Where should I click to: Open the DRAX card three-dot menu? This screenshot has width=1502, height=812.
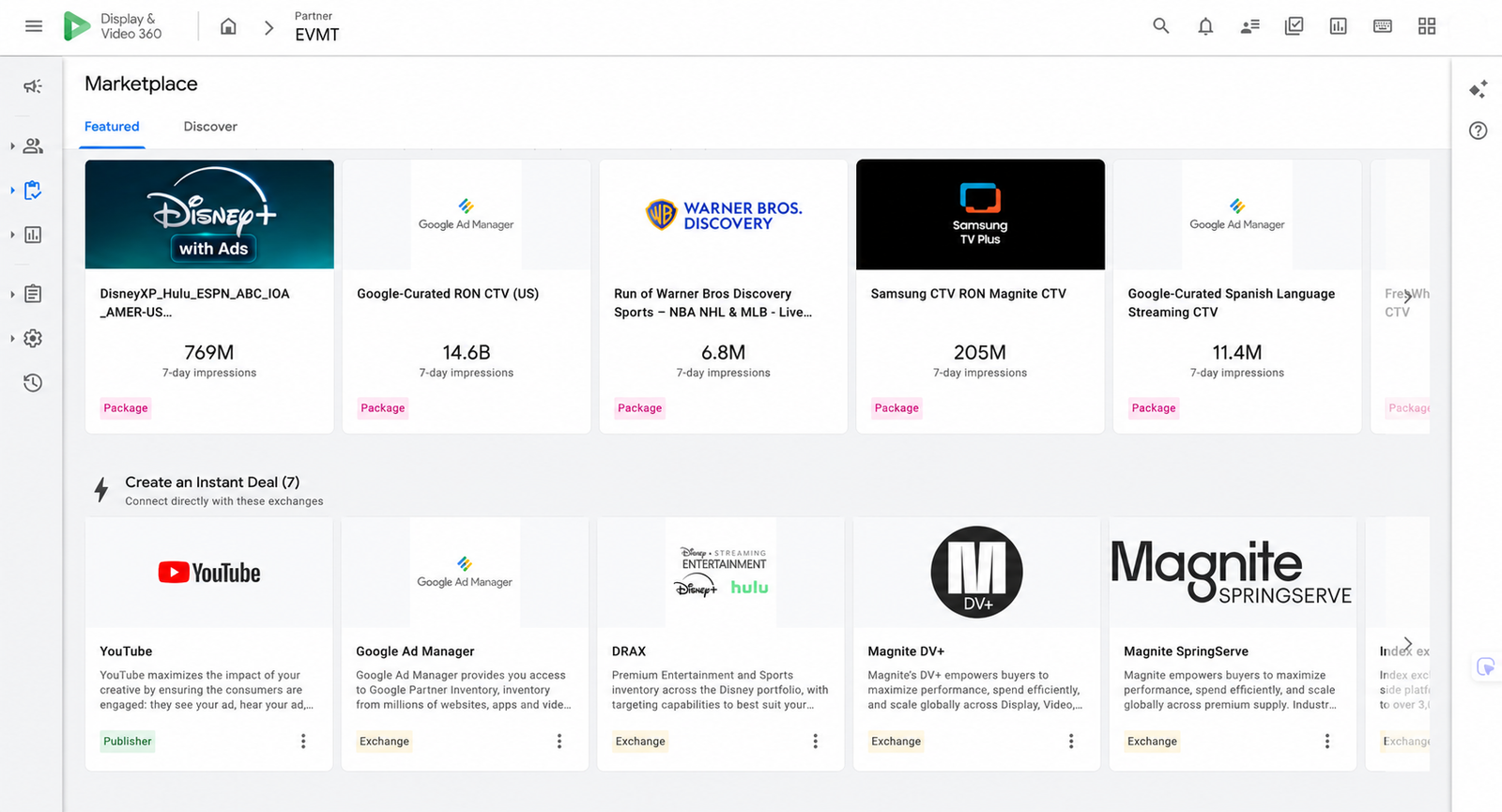815,742
